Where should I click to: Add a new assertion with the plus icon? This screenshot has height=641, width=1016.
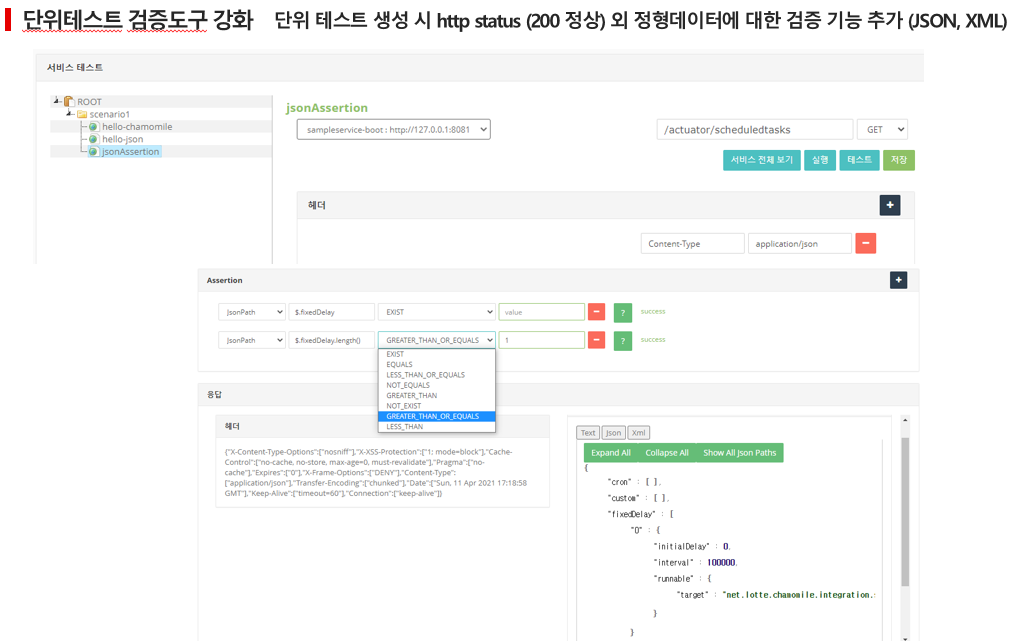[898, 280]
